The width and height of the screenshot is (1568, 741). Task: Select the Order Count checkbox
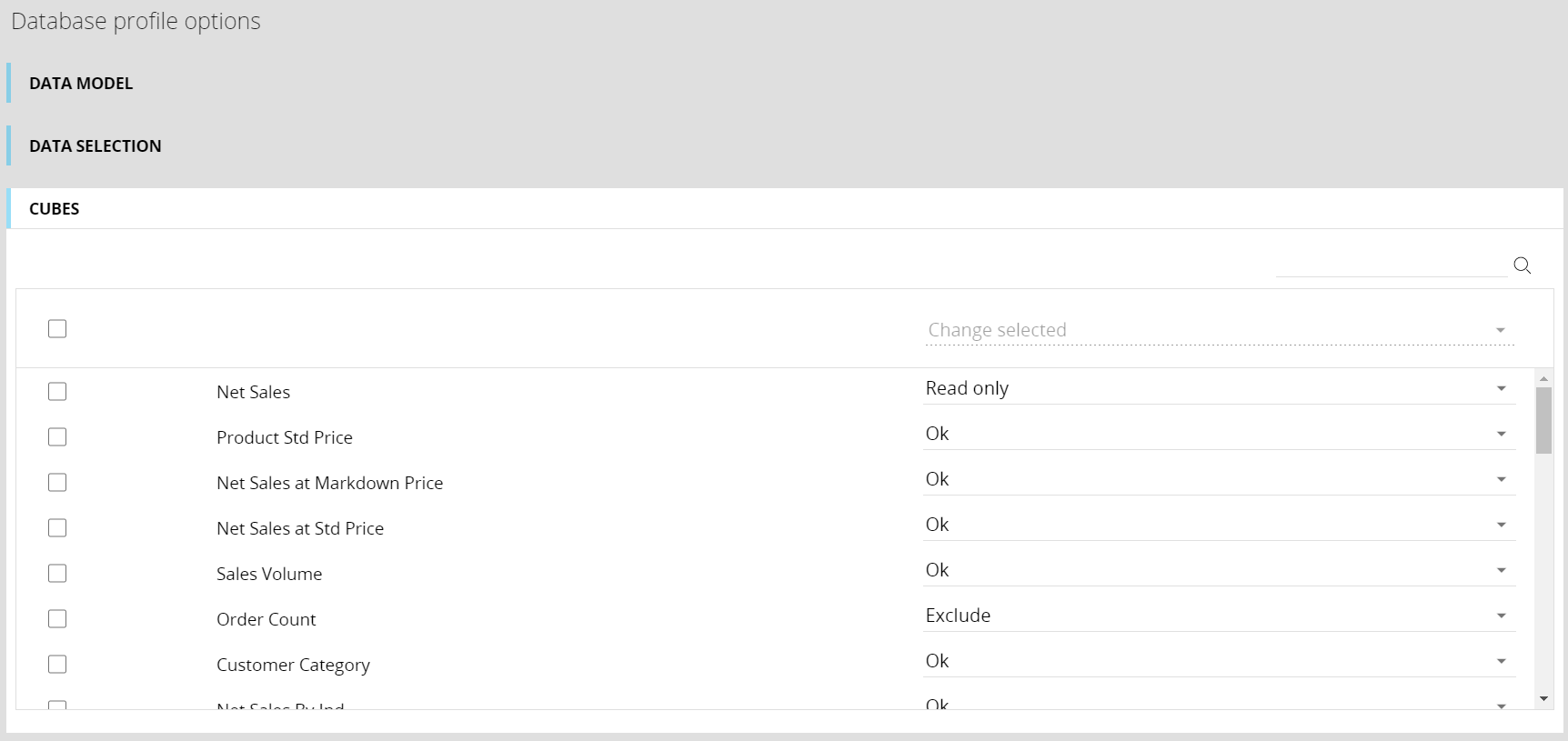(x=57, y=619)
